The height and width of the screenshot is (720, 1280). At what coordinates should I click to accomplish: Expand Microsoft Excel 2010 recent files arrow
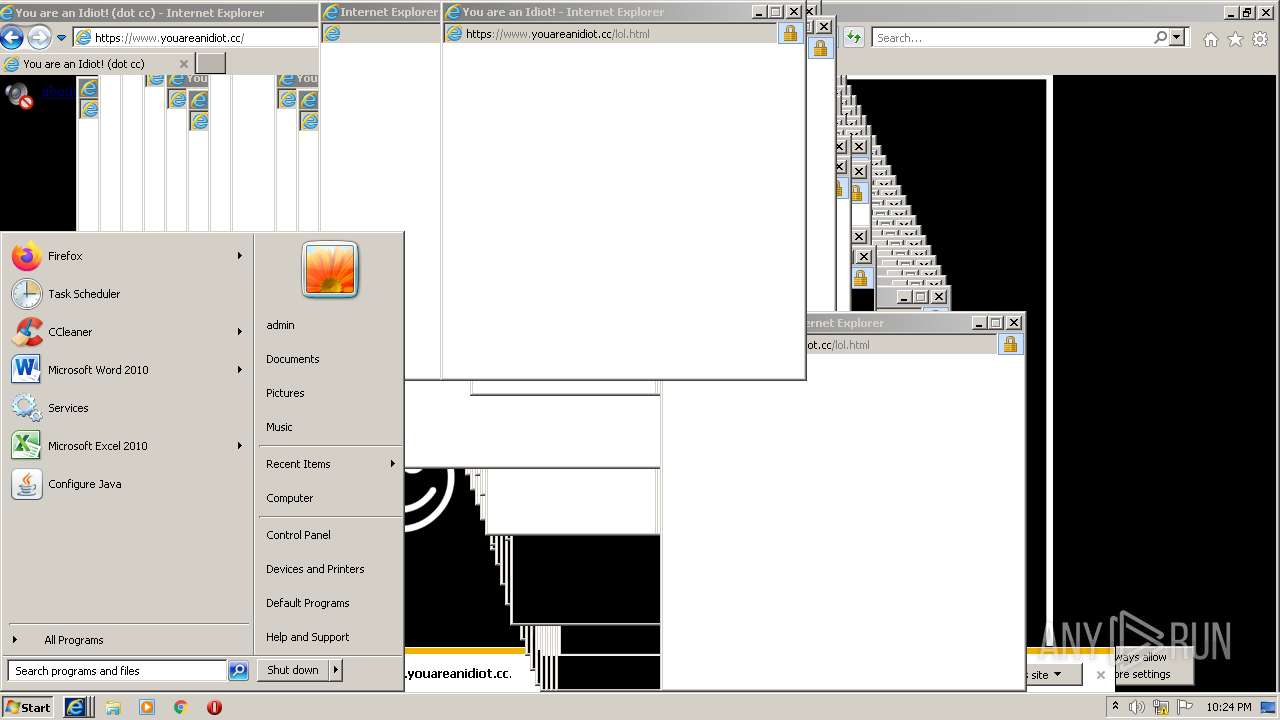click(240, 446)
